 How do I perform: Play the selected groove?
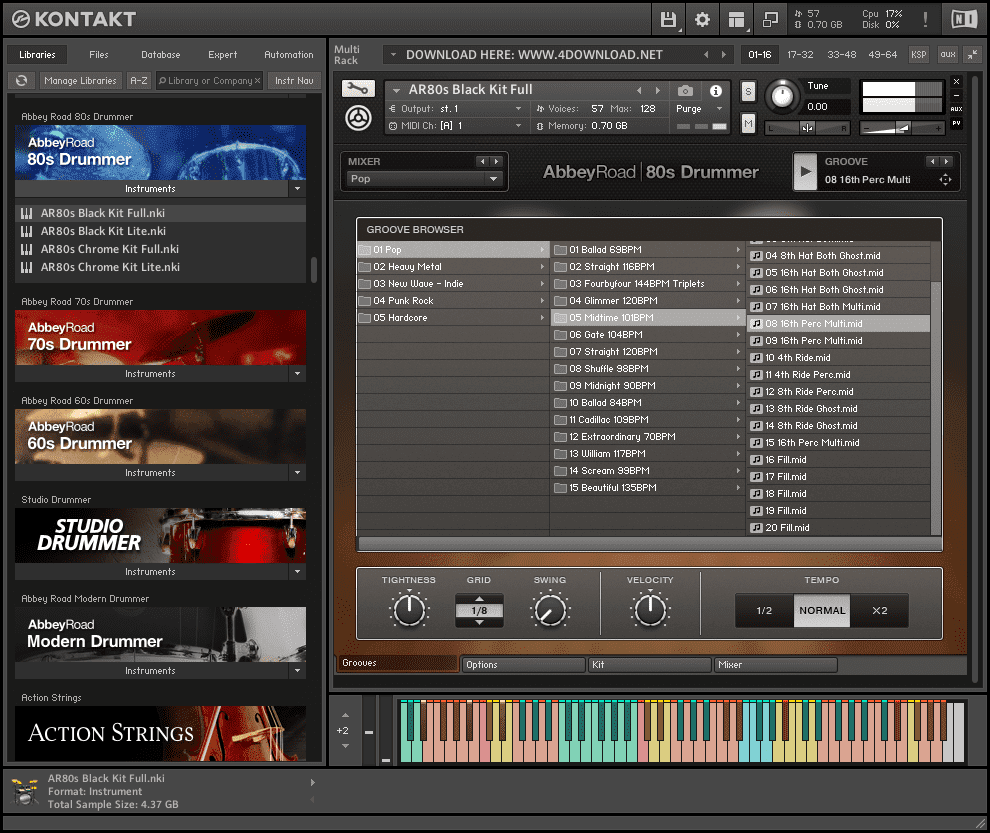coord(805,171)
